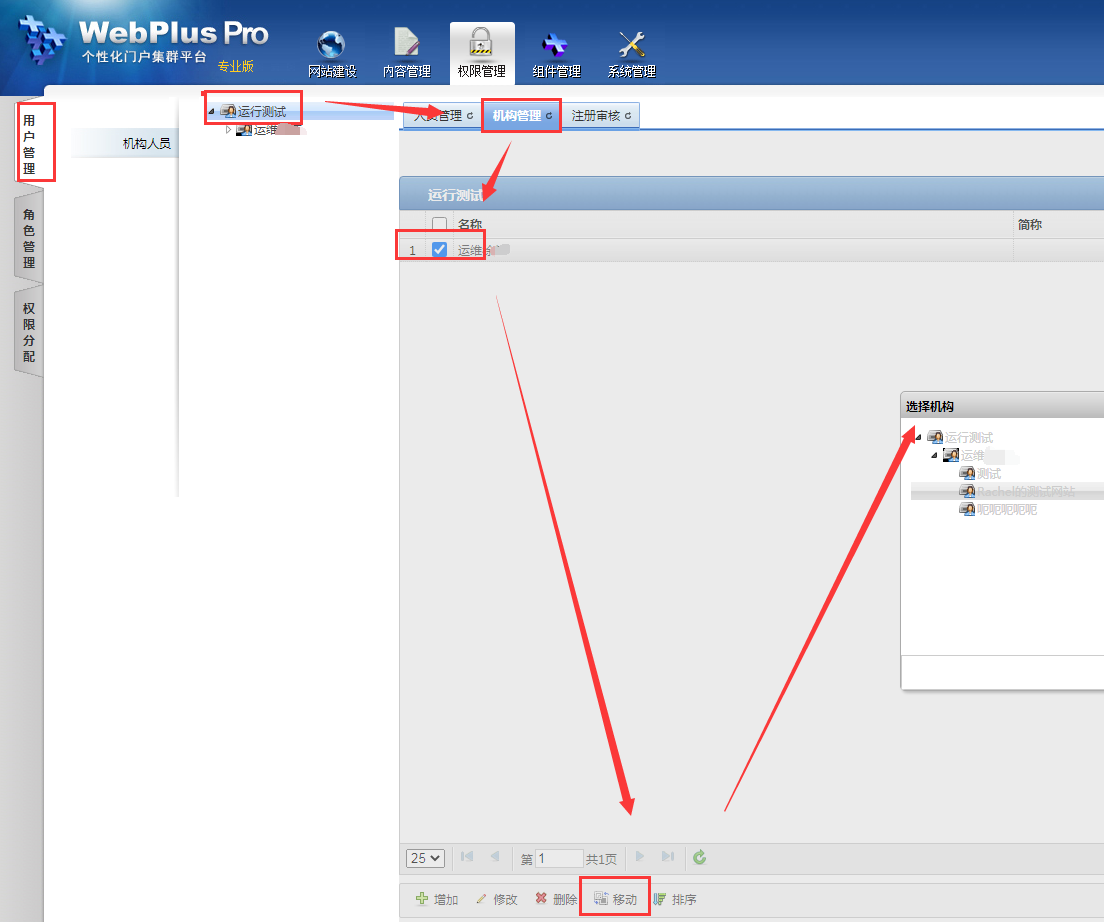
Task: Click the 排序 sort icon
Action: coord(660,899)
